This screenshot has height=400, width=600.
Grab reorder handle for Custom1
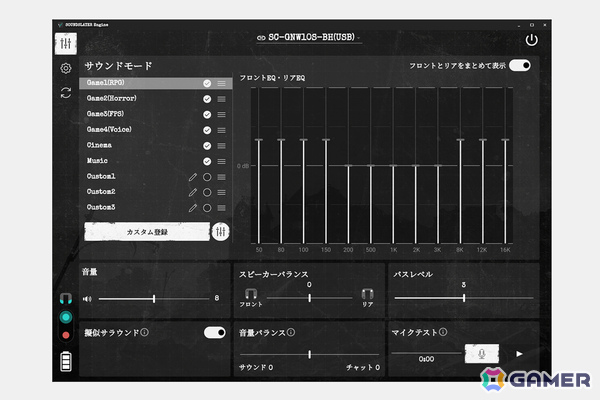click(222, 177)
